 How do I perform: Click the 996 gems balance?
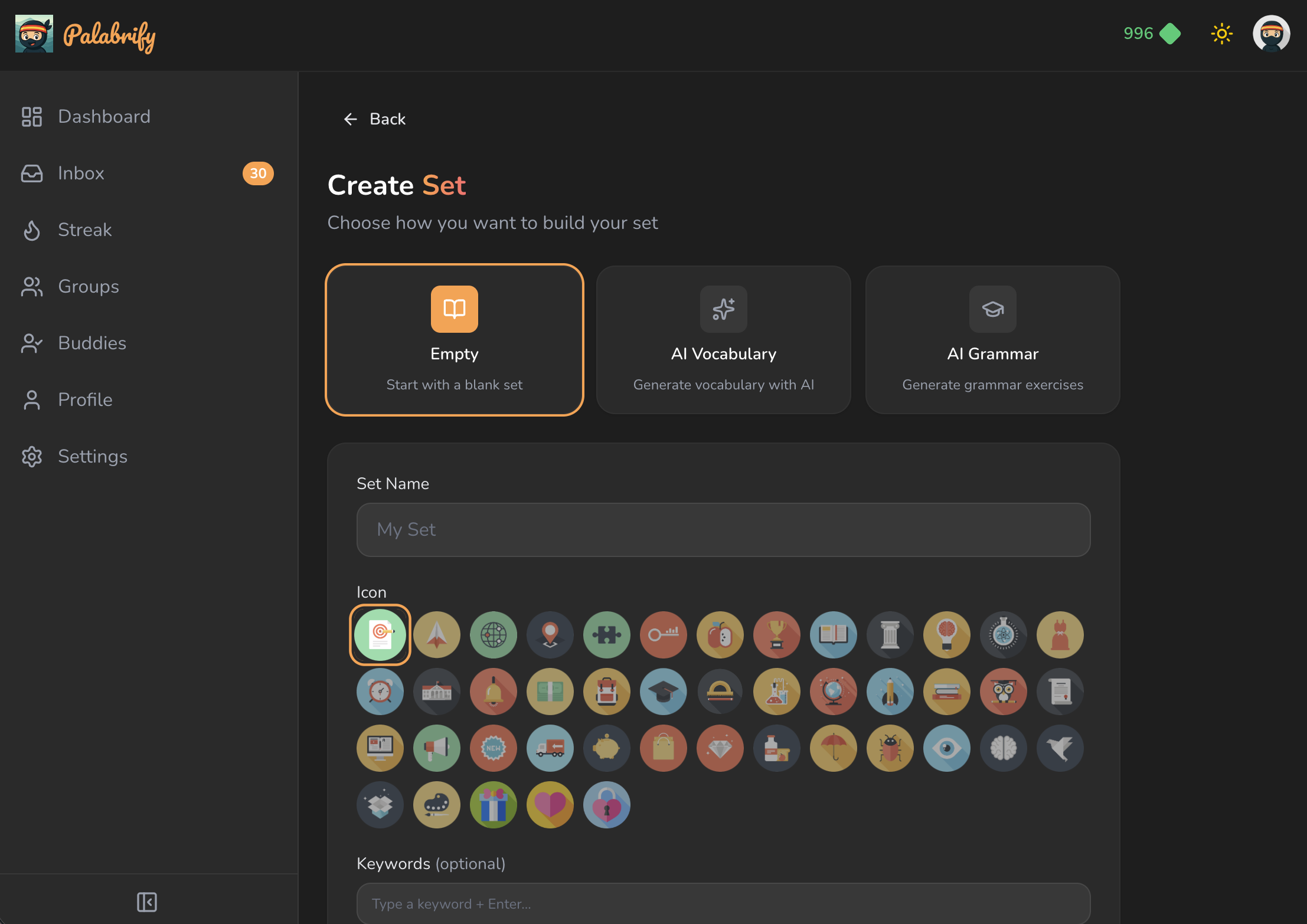tap(1152, 34)
